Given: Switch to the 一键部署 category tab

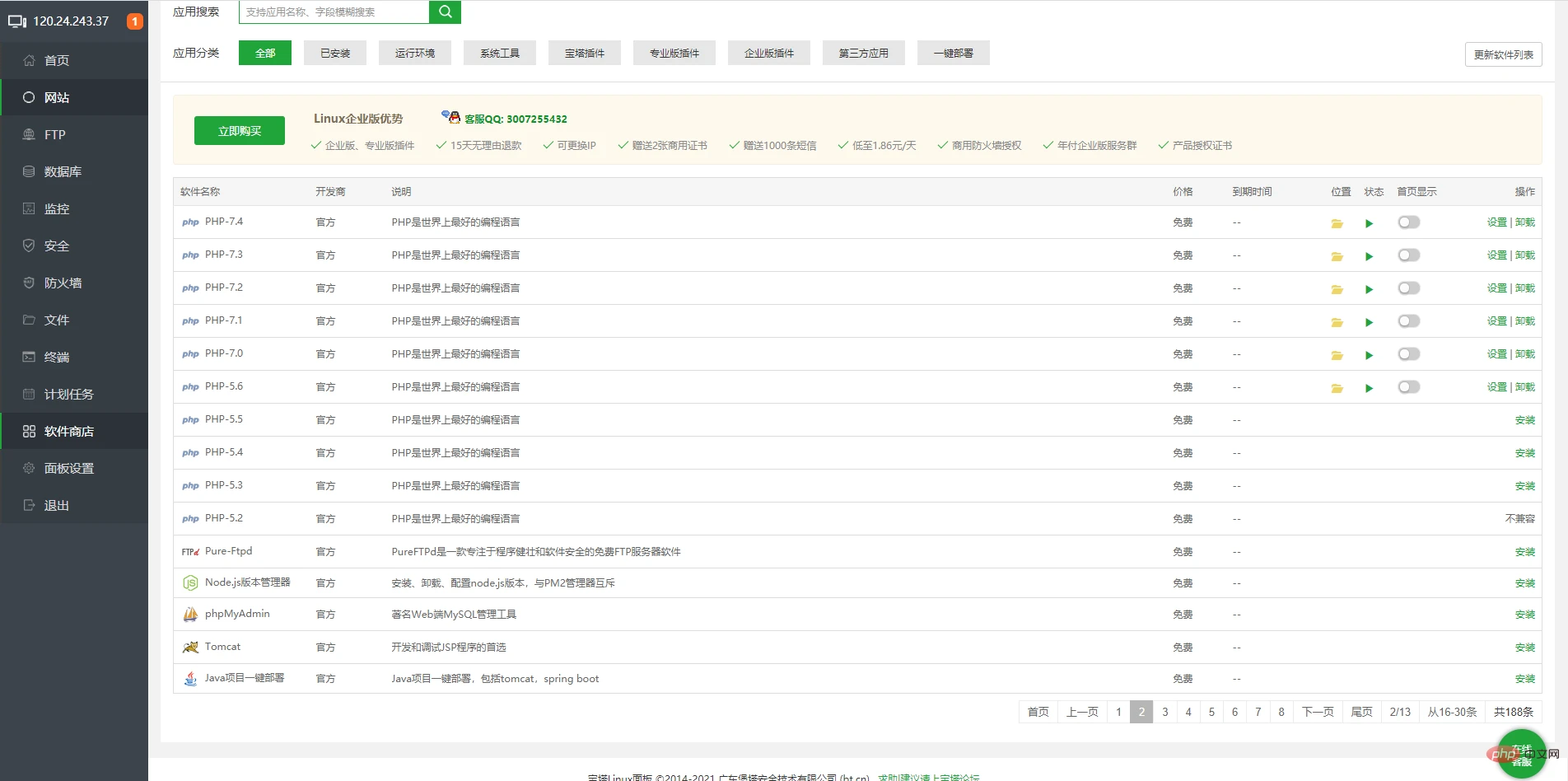Looking at the screenshot, I should (x=954, y=53).
